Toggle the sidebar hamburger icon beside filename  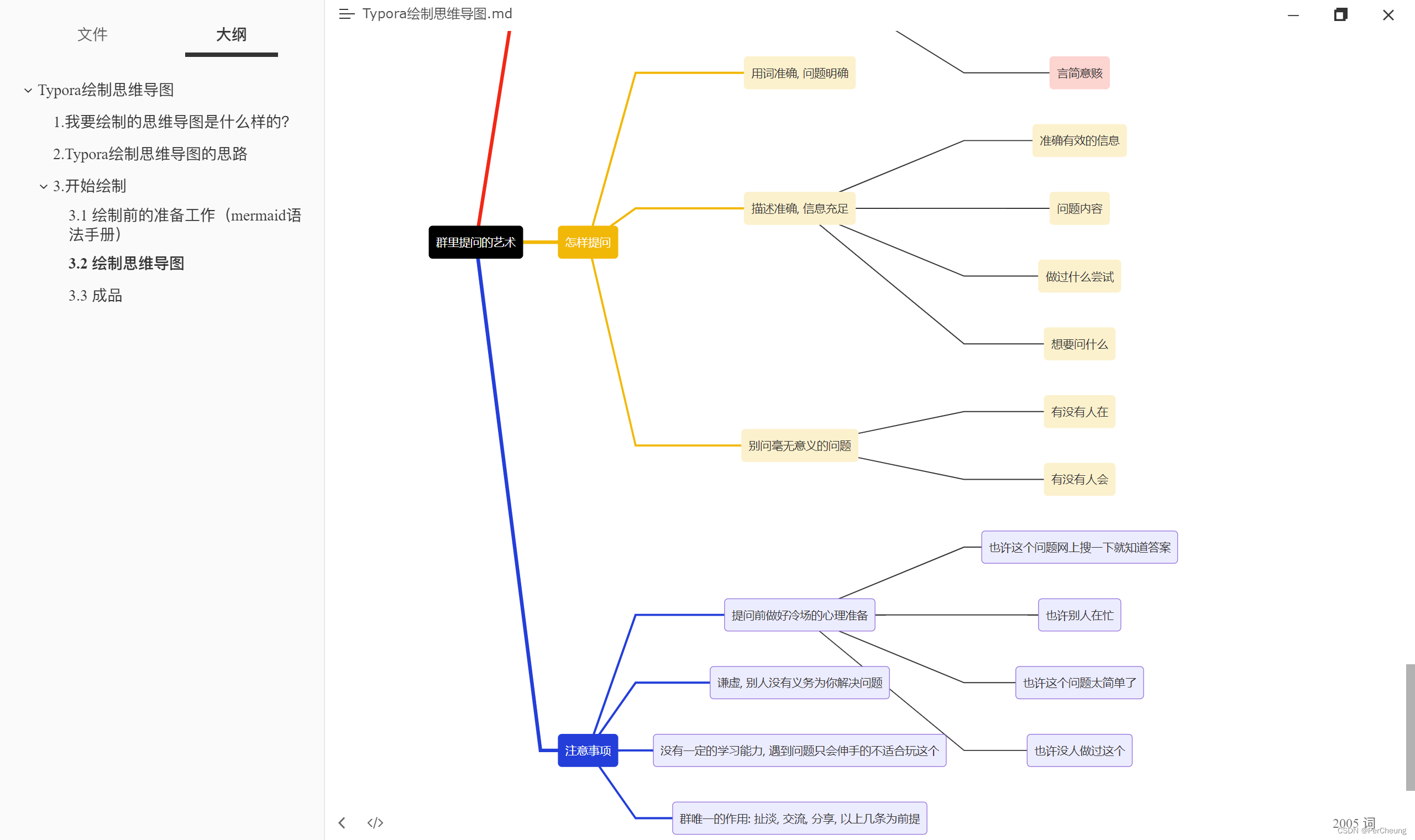coord(347,14)
